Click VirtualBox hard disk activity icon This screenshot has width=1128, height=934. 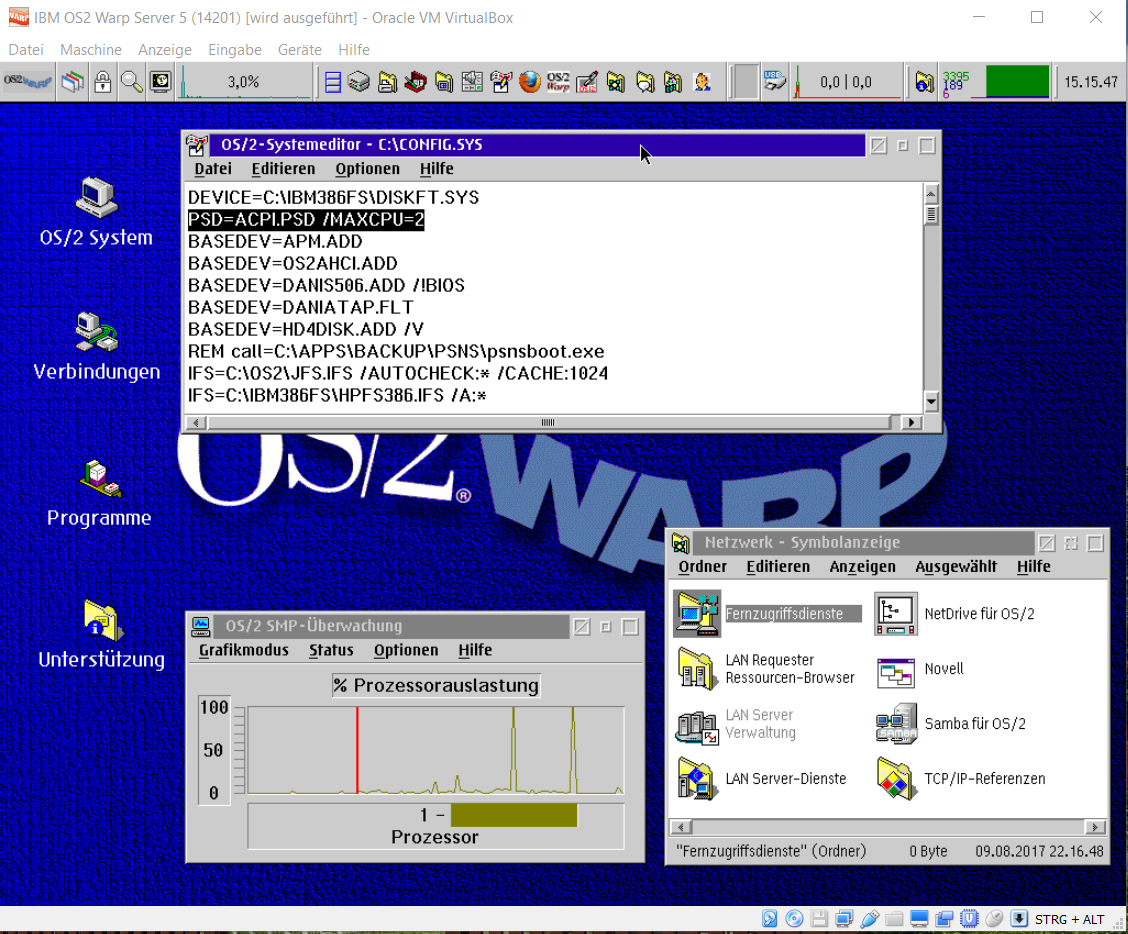(x=770, y=919)
